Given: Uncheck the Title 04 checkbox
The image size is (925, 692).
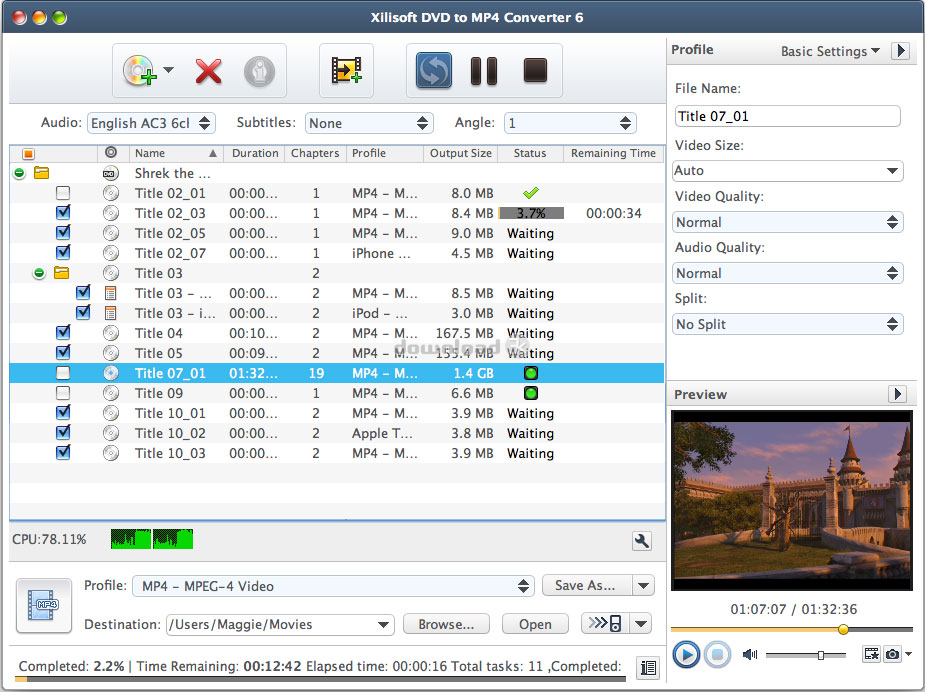Looking at the screenshot, I should tap(63, 333).
